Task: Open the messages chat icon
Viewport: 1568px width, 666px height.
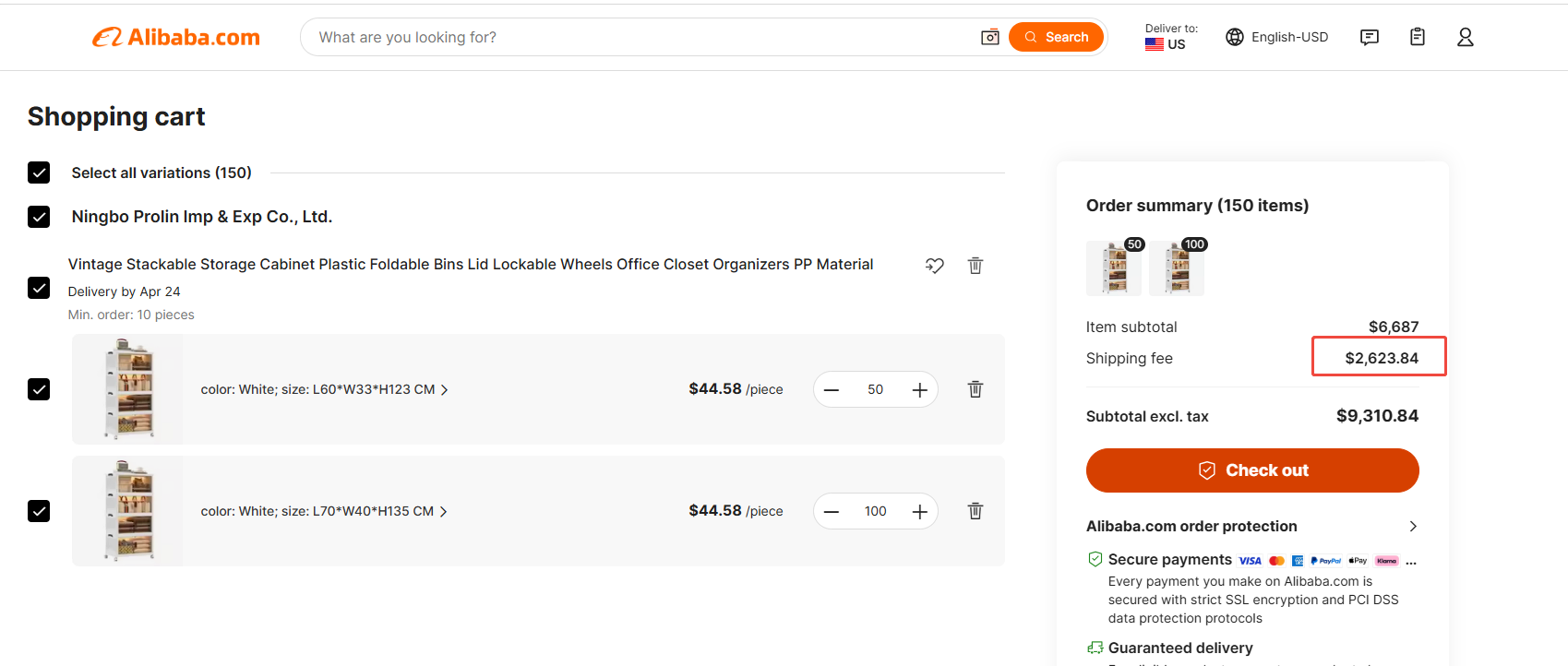Action: tap(1369, 37)
